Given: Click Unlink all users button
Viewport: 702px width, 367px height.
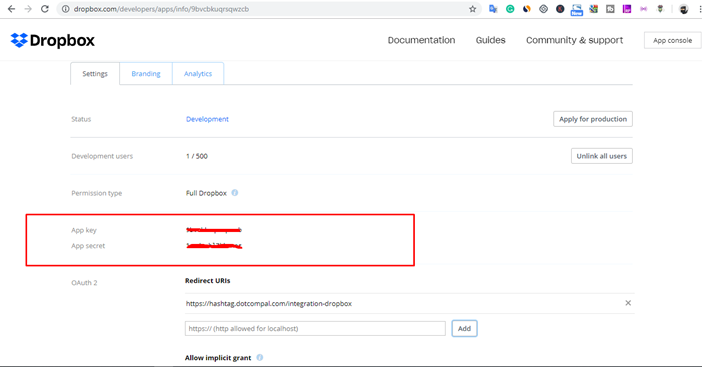Looking at the screenshot, I should (602, 156).
